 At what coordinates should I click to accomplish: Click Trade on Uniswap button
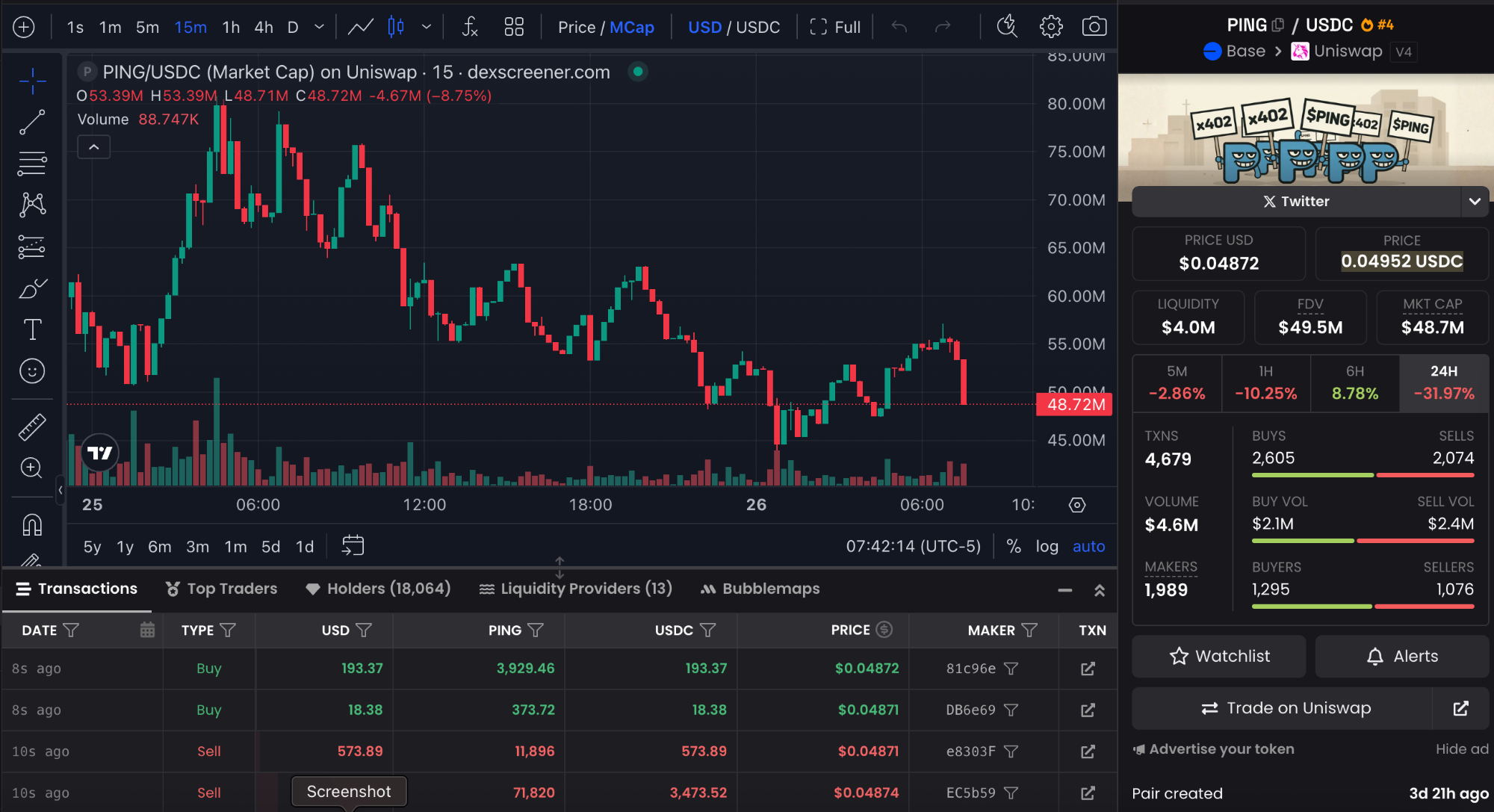tap(1285, 708)
